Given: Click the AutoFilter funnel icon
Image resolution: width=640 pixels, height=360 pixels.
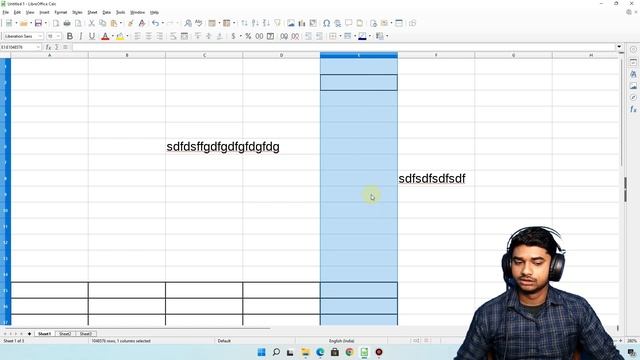Looking at the screenshot, I should [278, 23].
